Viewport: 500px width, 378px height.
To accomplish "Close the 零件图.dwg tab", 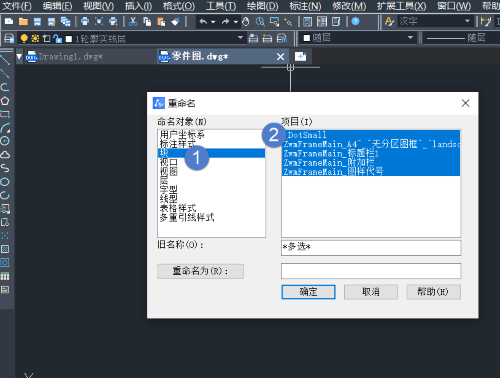I will pyautogui.click(x=281, y=57).
